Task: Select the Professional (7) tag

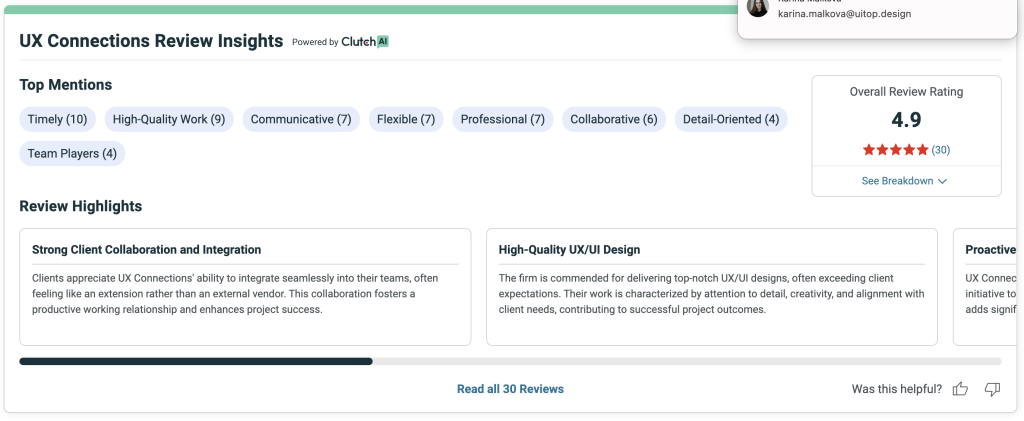Action: pyautogui.click(x=503, y=119)
